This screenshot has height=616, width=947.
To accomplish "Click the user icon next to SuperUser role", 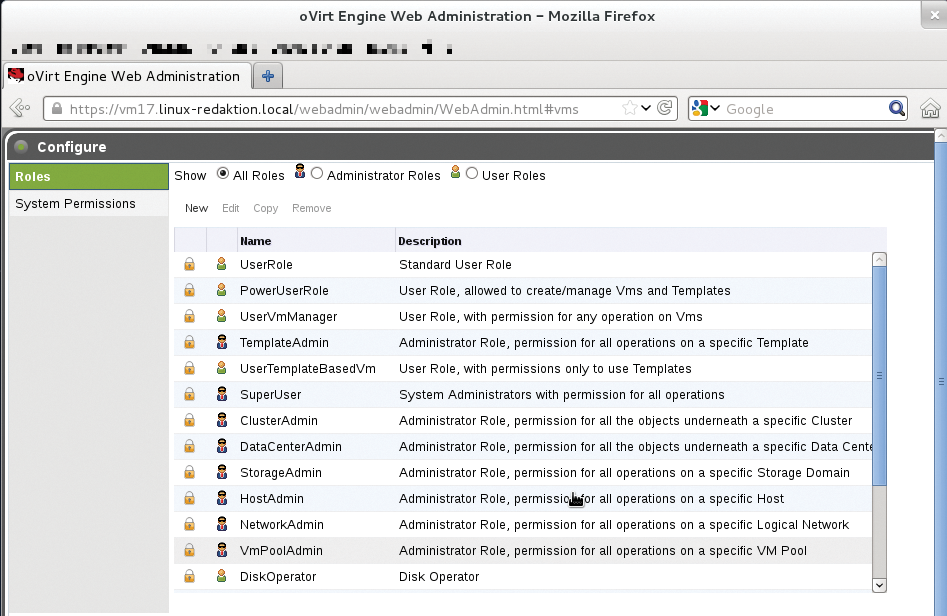I will click(x=220, y=394).
